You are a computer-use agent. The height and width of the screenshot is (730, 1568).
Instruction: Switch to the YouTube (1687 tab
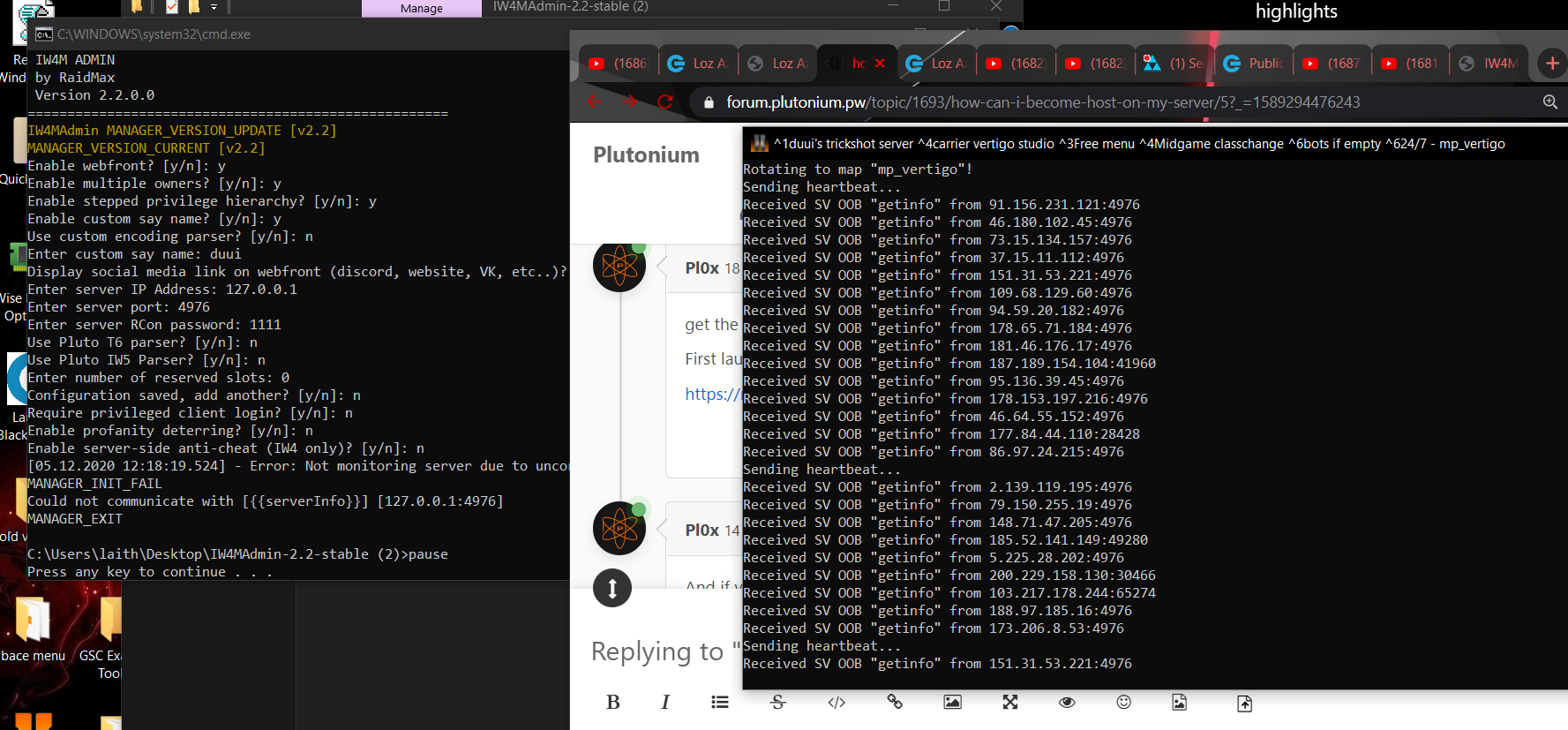(x=1332, y=63)
